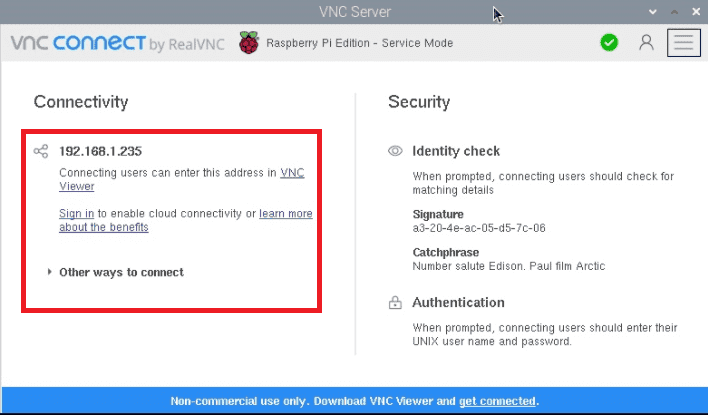Click the Raspberry Pi logo icon
The height and width of the screenshot is (417, 708).
click(x=249, y=43)
